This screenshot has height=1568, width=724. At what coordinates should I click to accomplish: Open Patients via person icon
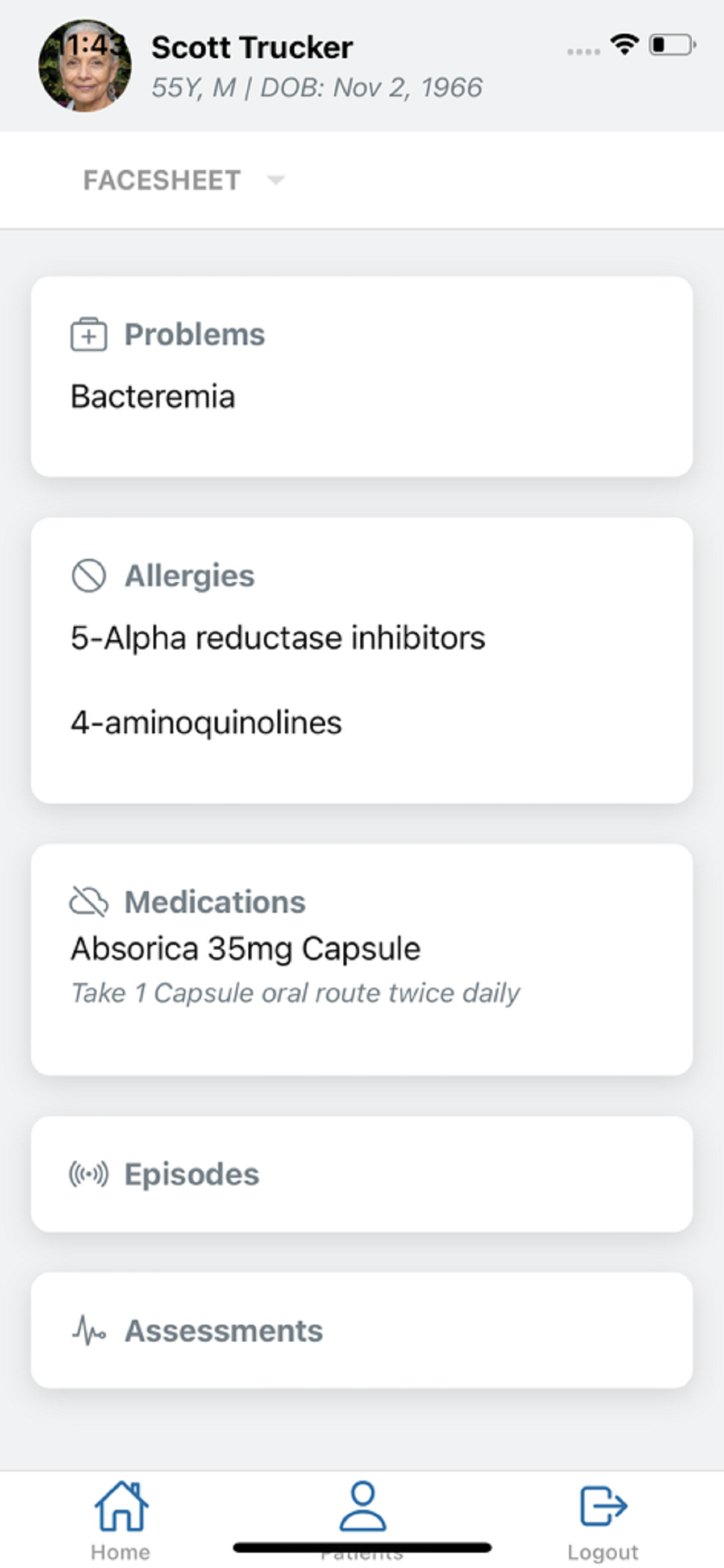pyautogui.click(x=363, y=1506)
